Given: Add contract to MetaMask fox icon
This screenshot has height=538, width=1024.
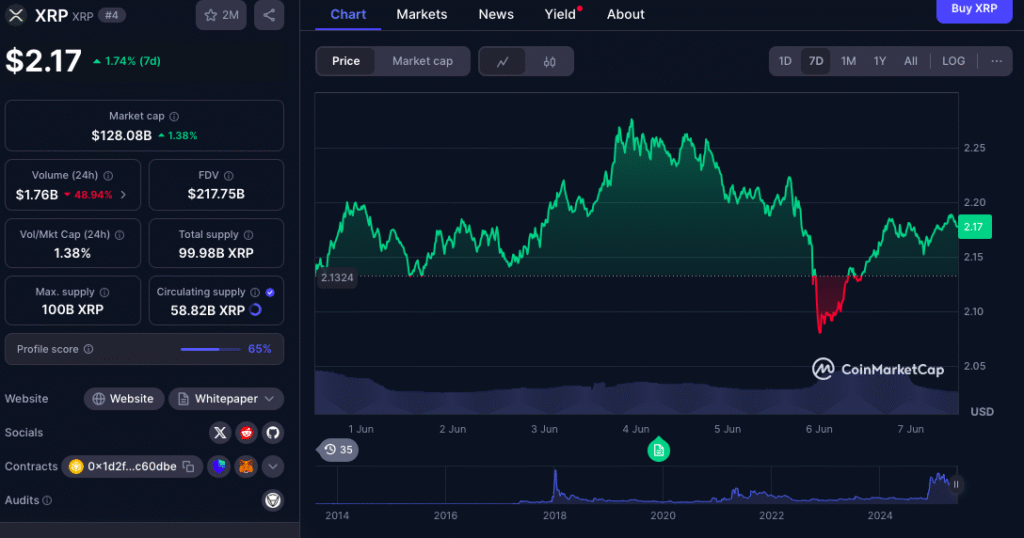Looking at the screenshot, I should tap(246, 466).
